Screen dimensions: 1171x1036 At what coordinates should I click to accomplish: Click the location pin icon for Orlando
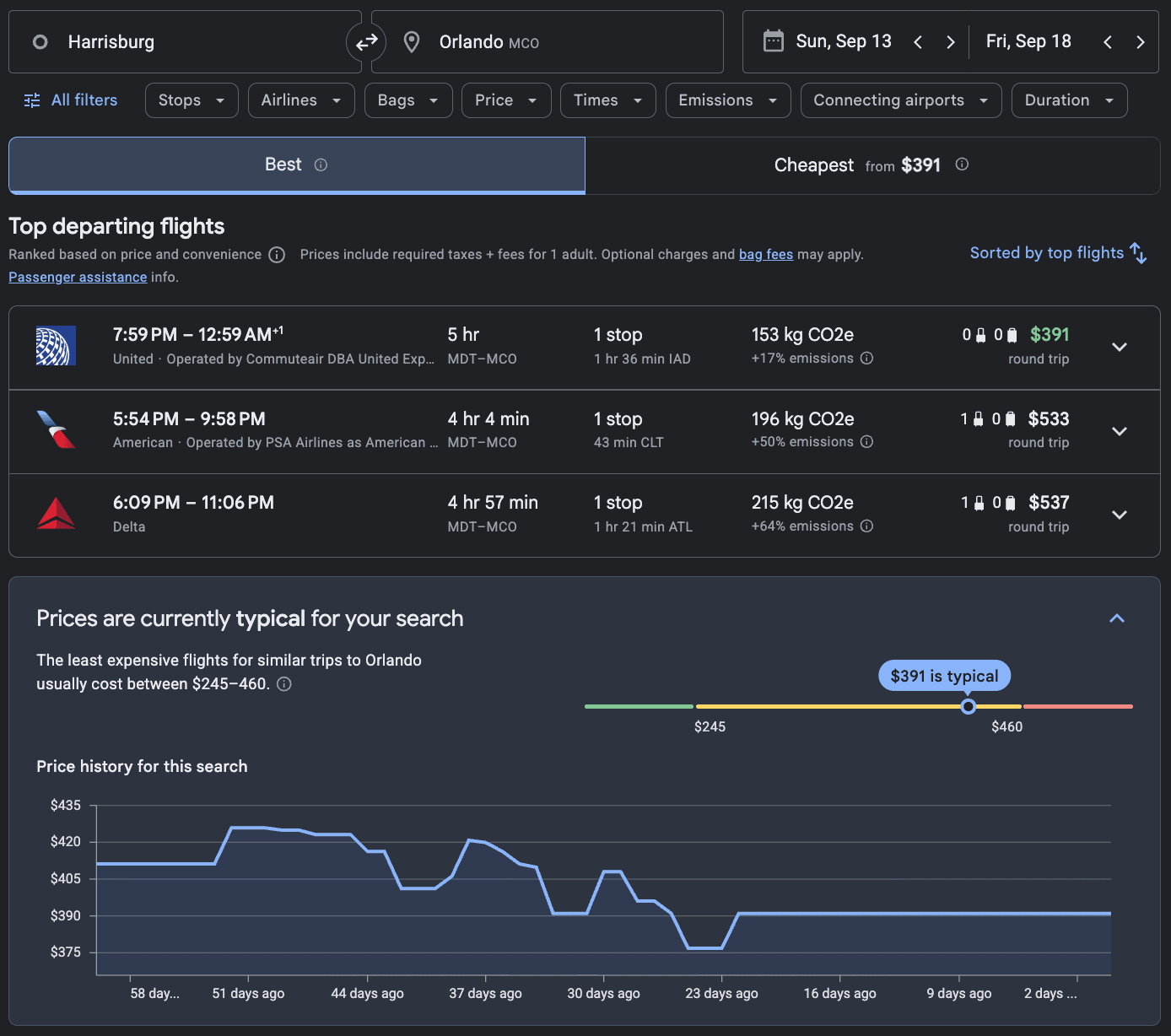[x=412, y=42]
